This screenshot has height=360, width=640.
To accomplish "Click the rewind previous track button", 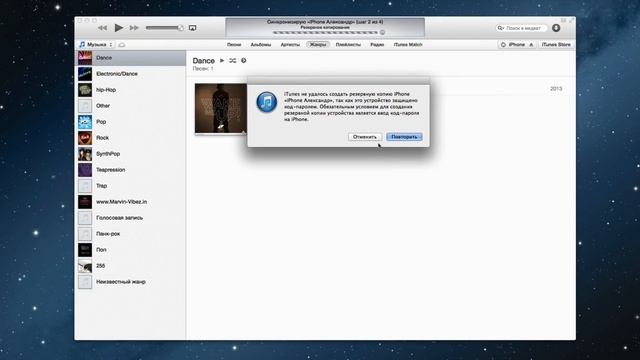I will tap(102, 28).
